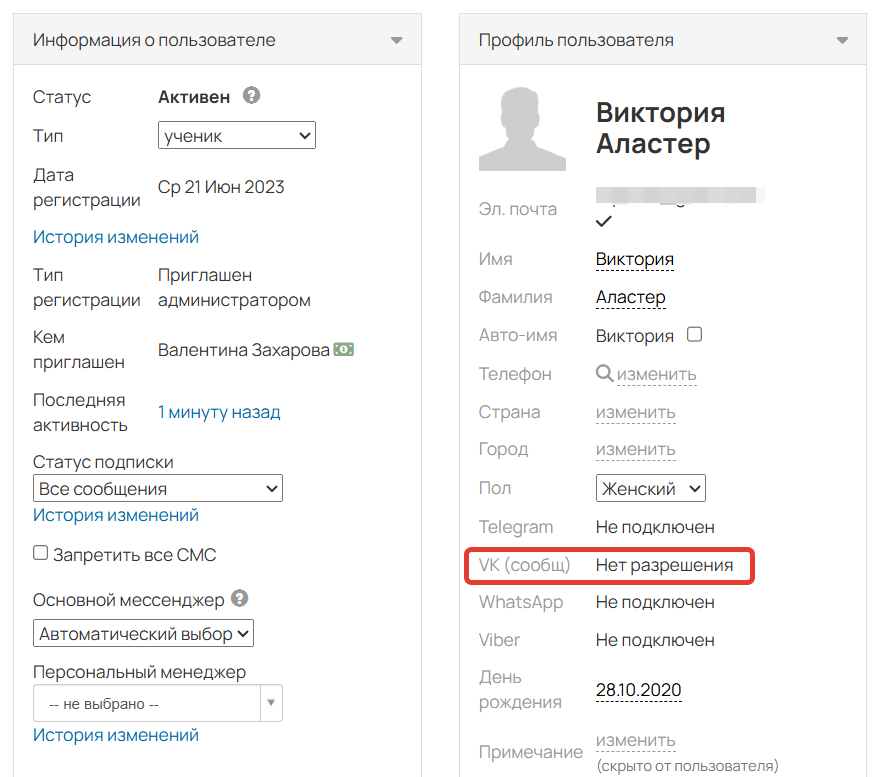
Task: Open История изменений under registration date
Action: [116, 237]
